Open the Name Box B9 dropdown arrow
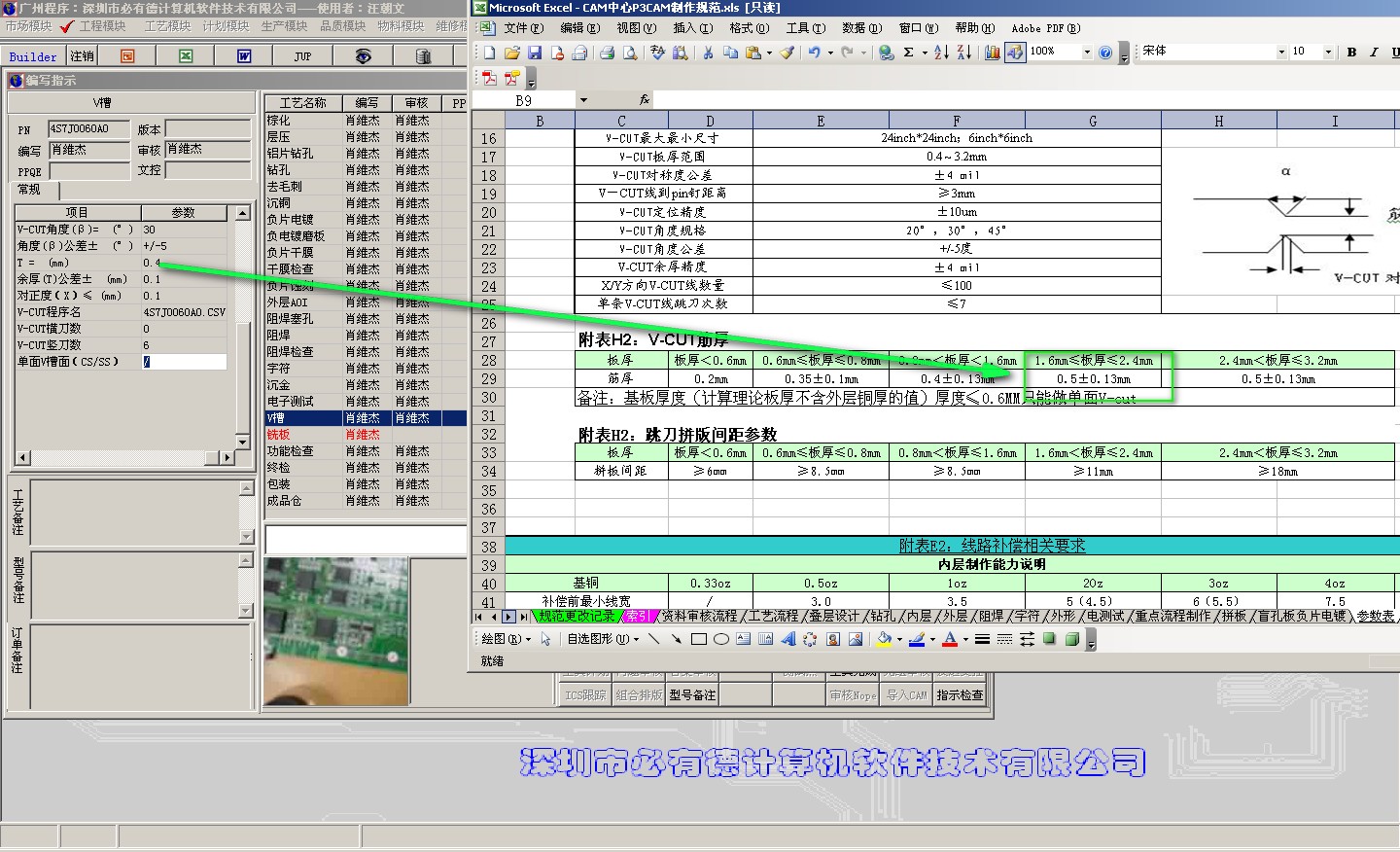The width and height of the screenshot is (1400, 852). point(583,100)
